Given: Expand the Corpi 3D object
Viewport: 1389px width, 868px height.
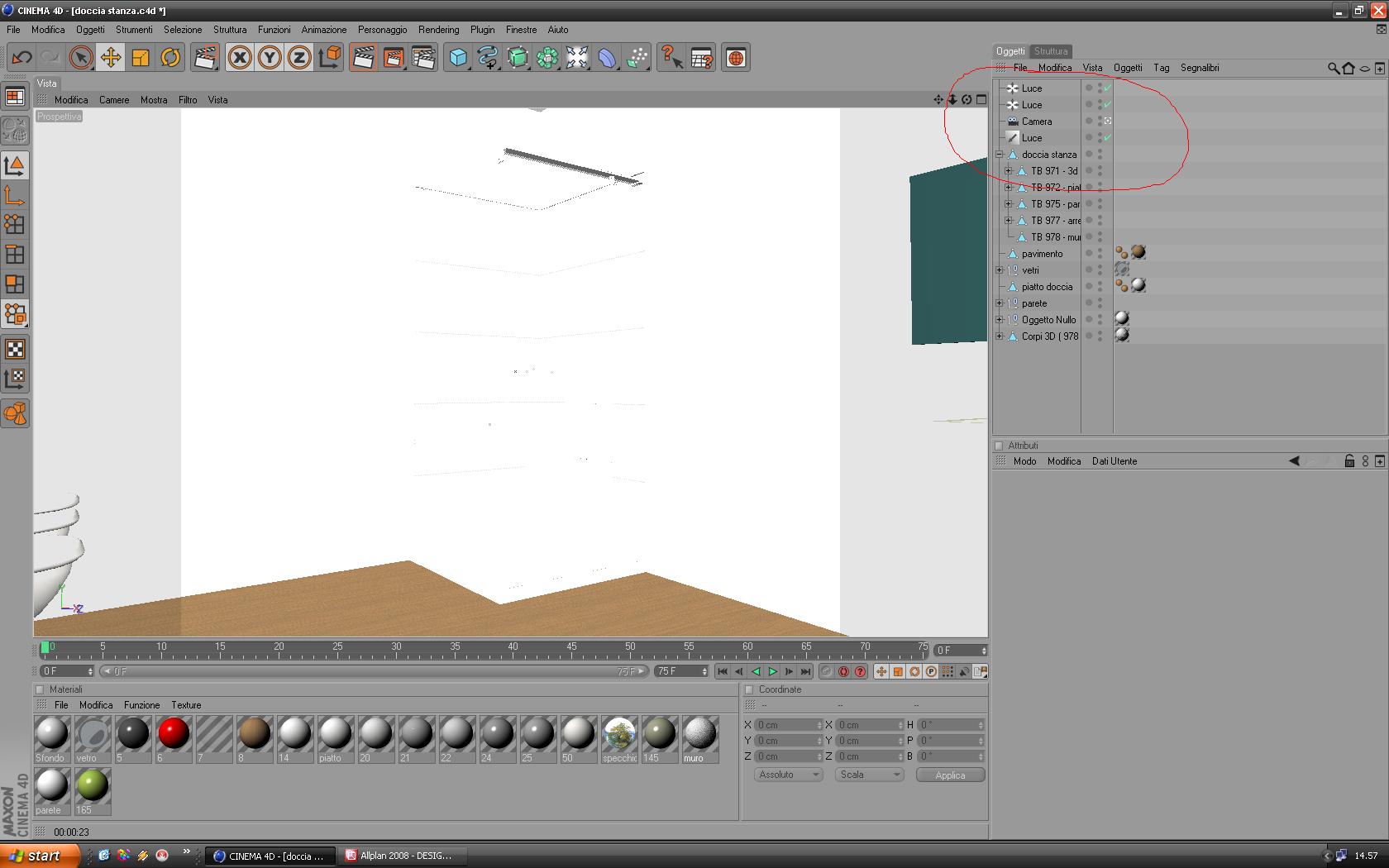Looking at the screenshot, I should [x=1000, y=336].
